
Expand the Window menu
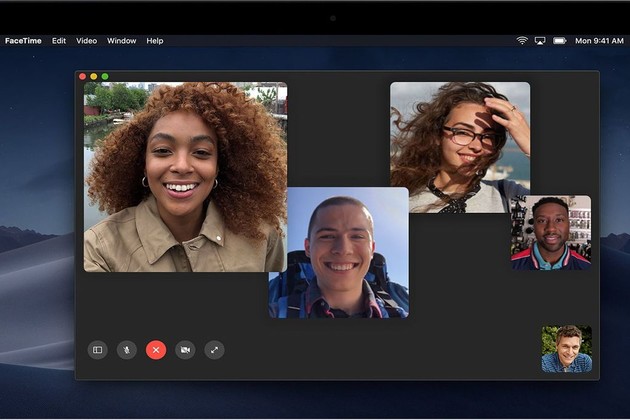(x=121, y=41)
